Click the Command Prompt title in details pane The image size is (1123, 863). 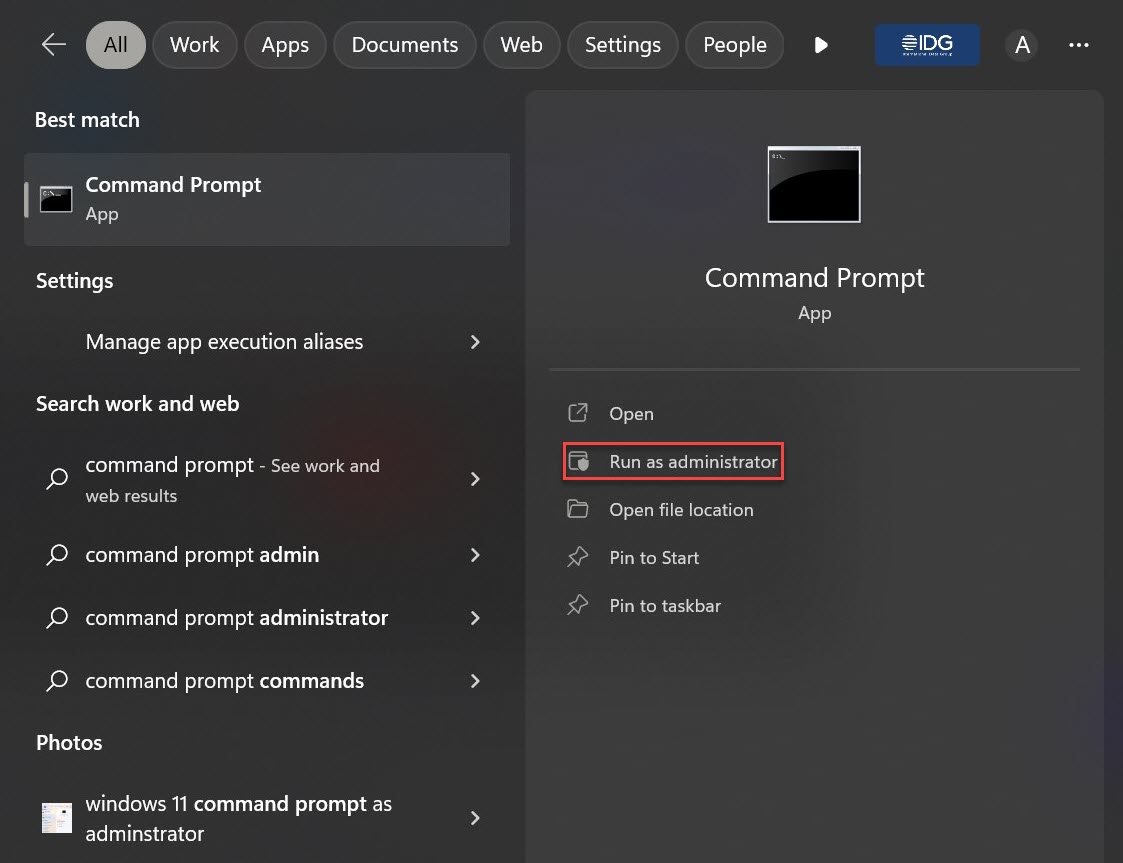click(814, 278)
